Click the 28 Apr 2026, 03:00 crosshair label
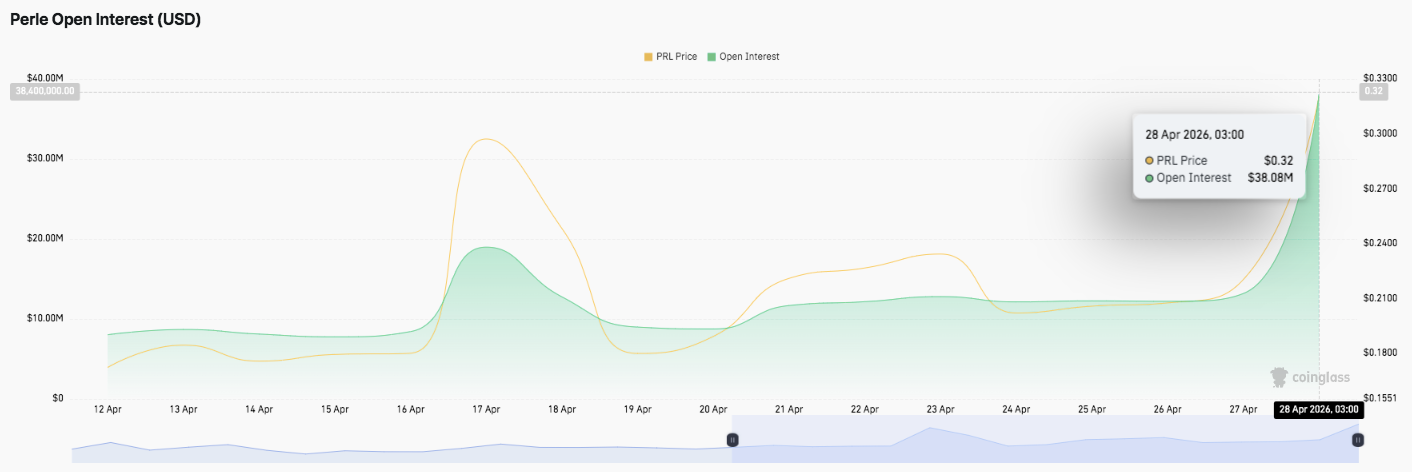Viewport: 1412px width, 472px height. [1318, 409]
